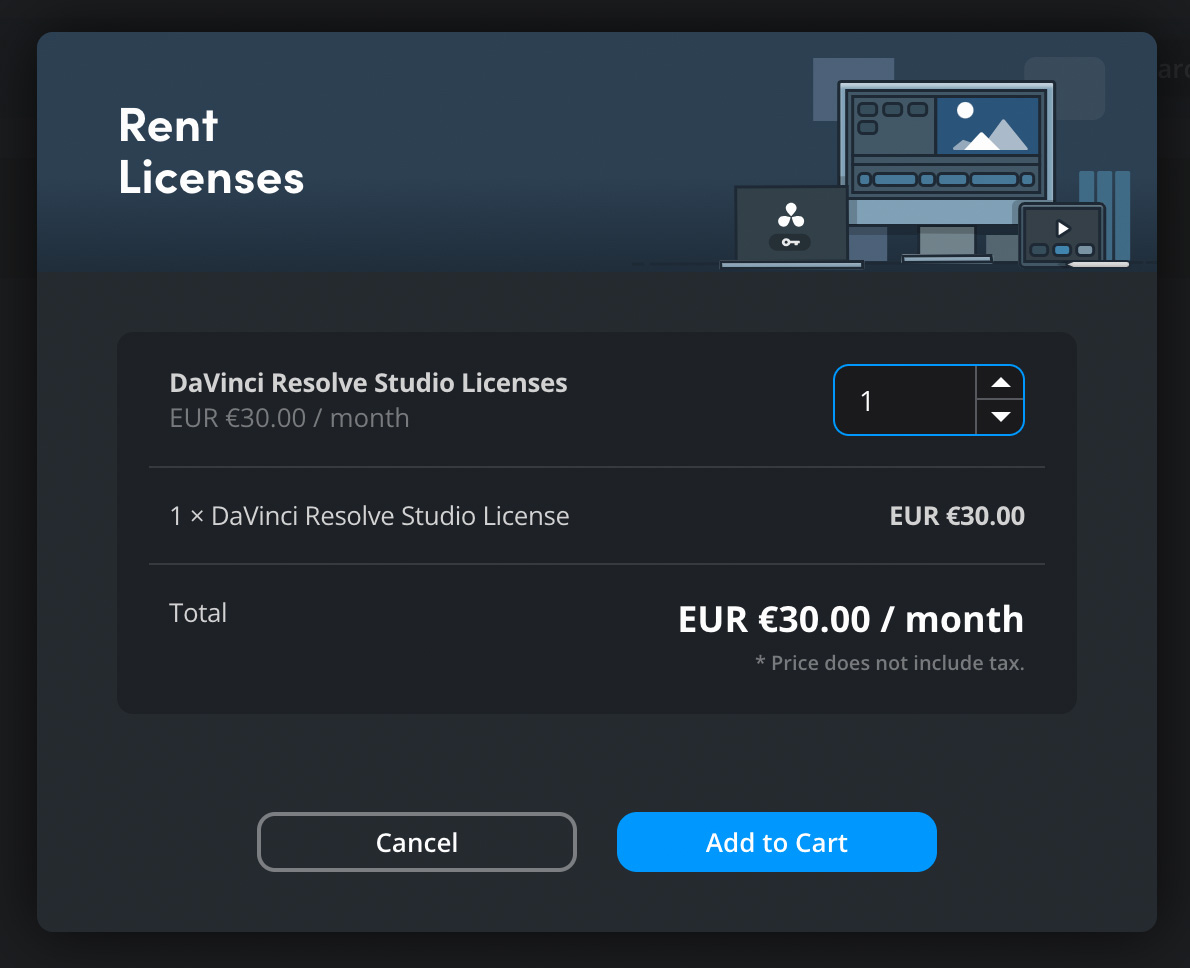Select the Rent Licenses heading

click(x=211, y=151)
